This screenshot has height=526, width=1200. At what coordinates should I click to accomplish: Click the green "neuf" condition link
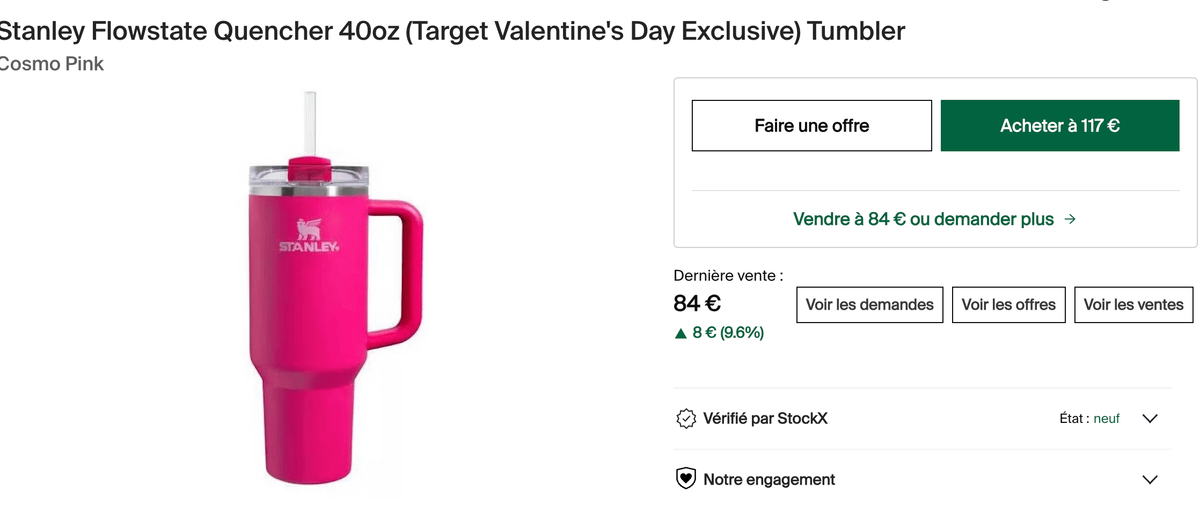pos(1106,419)
